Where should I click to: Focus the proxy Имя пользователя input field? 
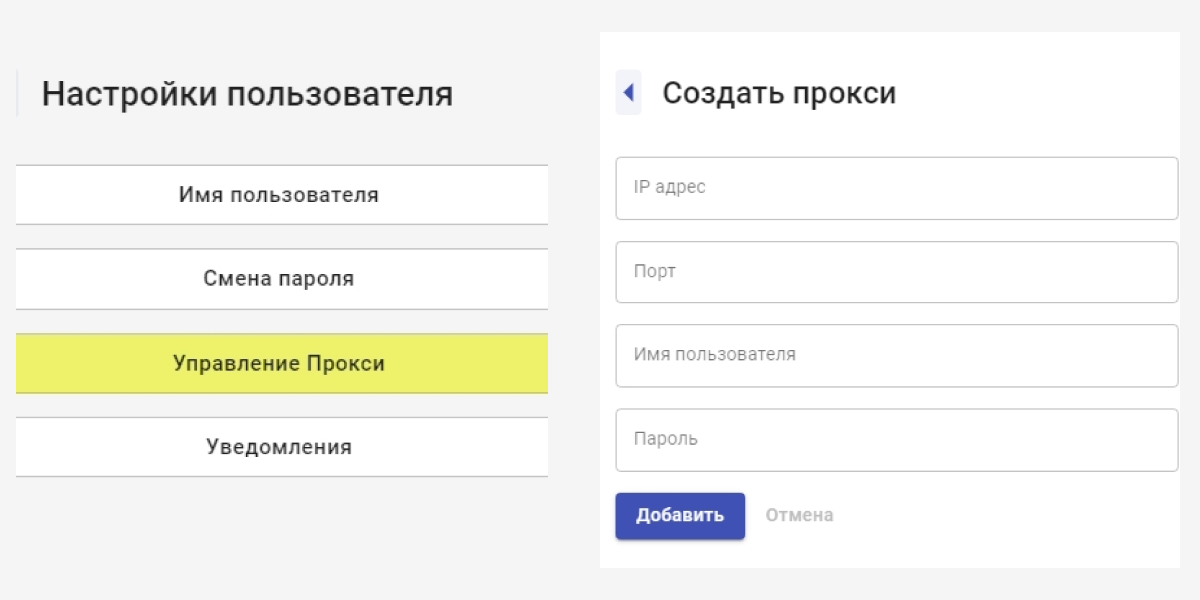(897, 356)
